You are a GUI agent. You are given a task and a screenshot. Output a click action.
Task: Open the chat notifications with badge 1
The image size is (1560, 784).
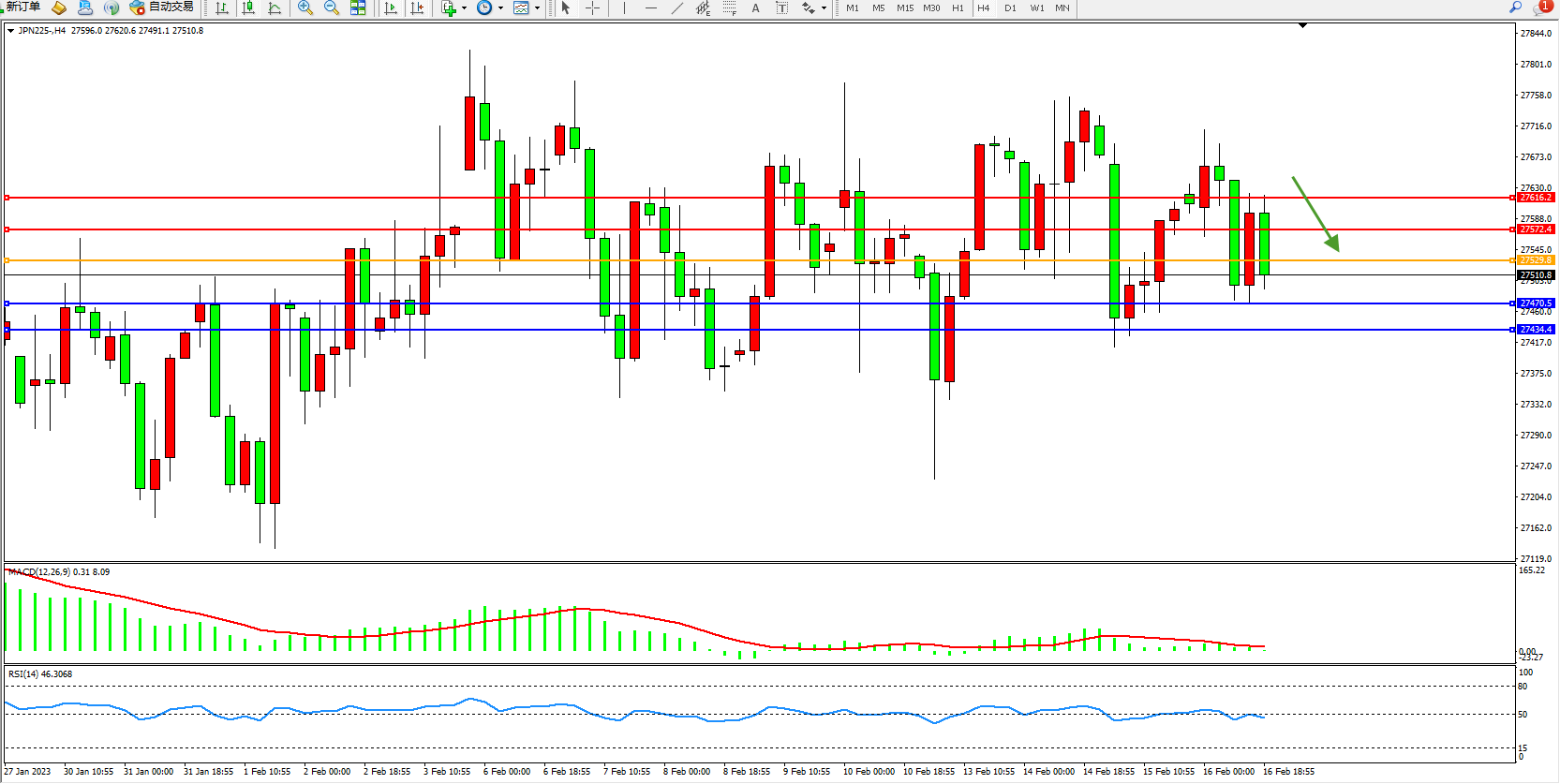[x=1541, y=7]
